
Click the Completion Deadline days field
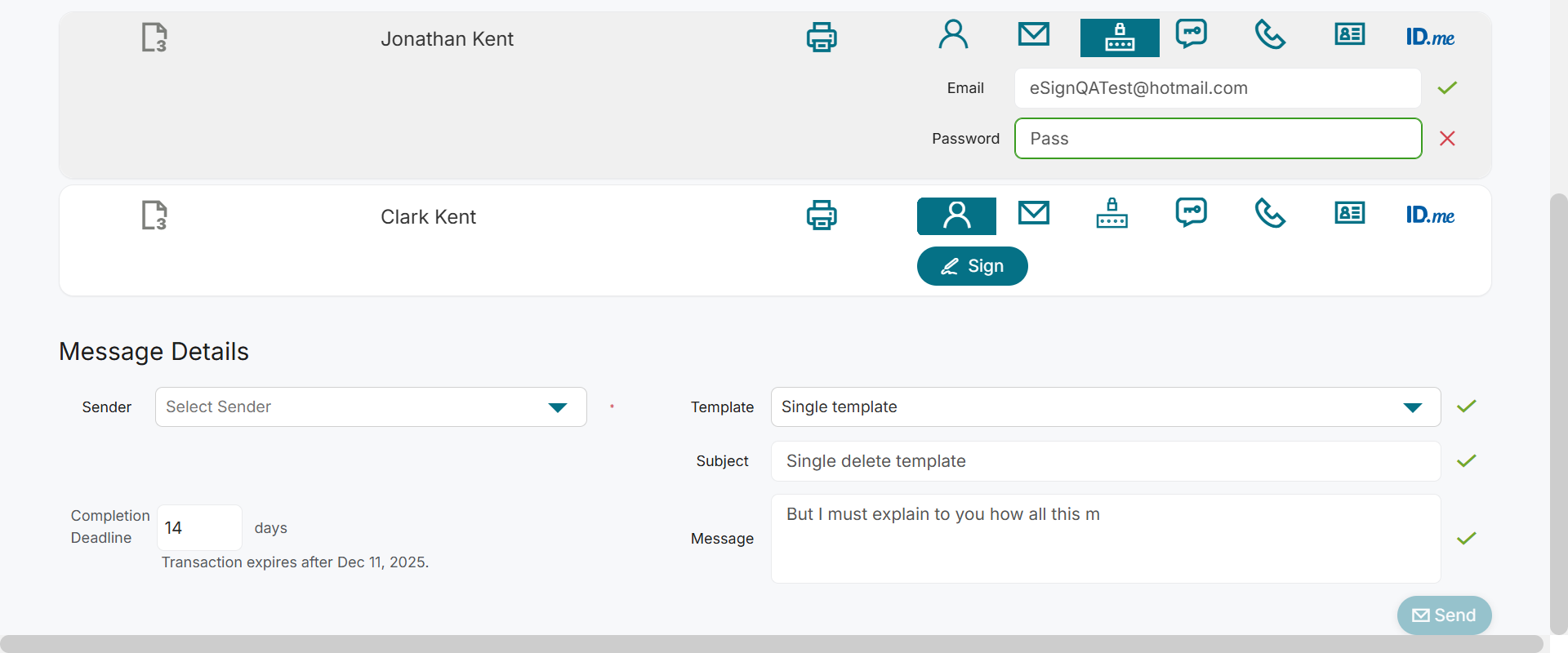(199, 528)
